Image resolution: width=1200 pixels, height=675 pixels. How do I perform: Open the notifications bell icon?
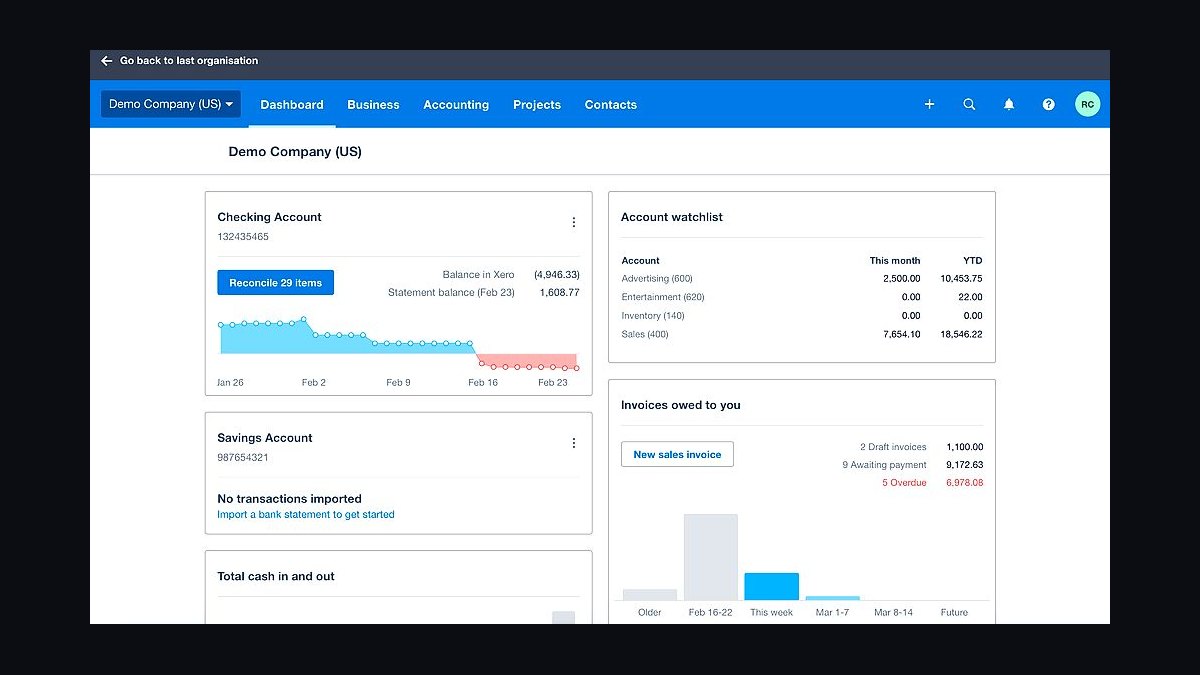tap(1009, 104)
